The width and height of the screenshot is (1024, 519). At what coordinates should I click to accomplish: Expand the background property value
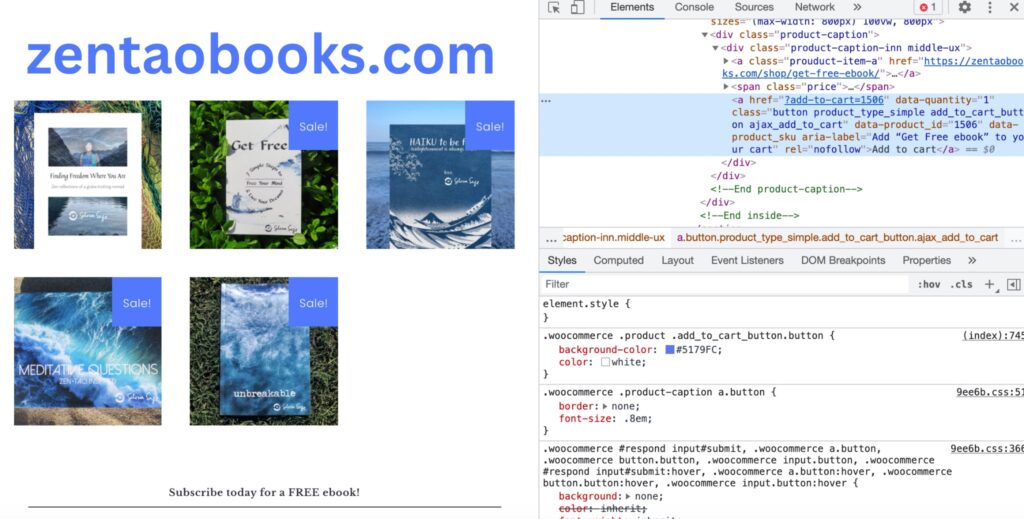(628, 496)
